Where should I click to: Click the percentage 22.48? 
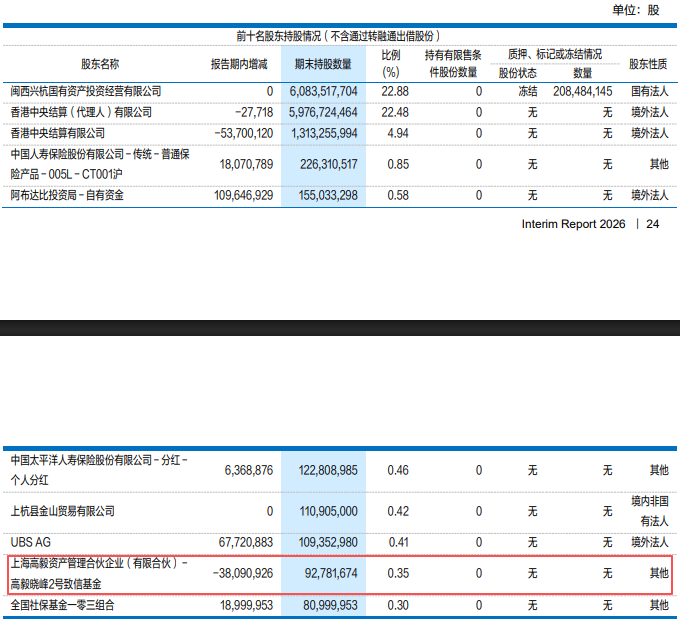pos(395,112)
